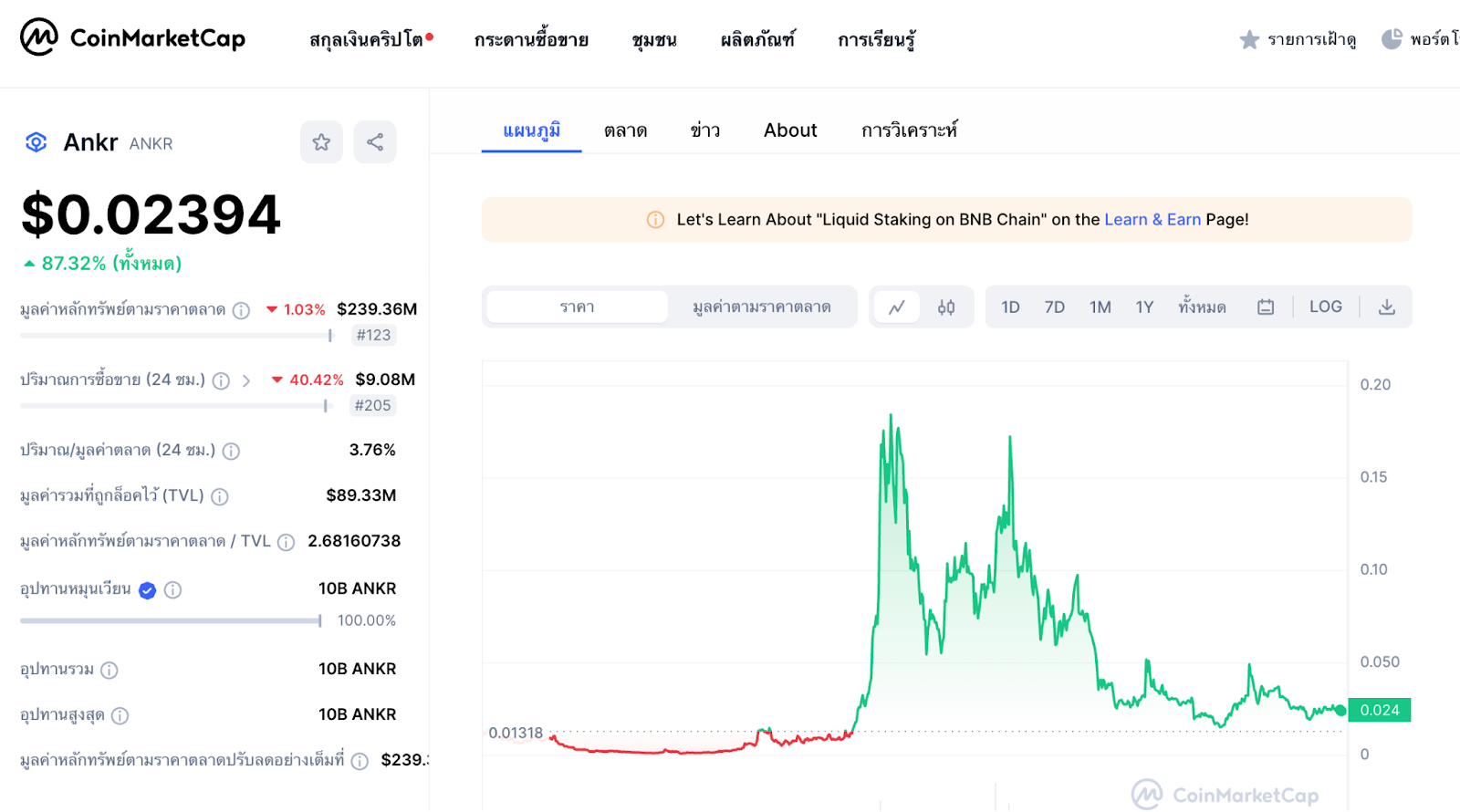Select the แผนภูมิ tab

click(x=532, y=130)
